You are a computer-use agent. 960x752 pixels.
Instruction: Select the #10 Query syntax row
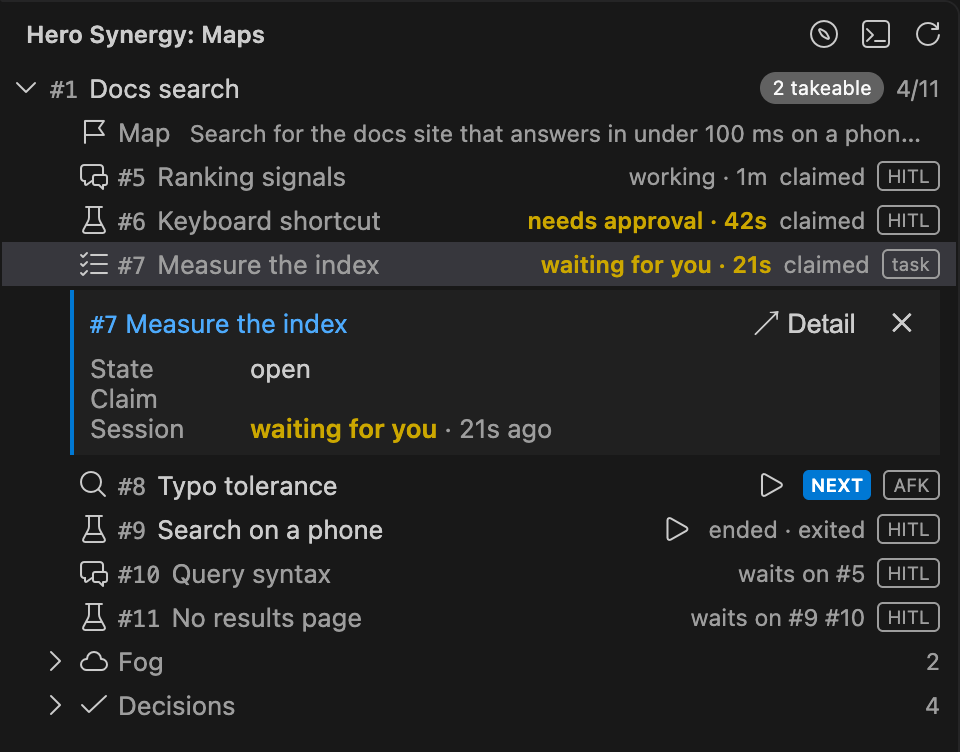479,574
